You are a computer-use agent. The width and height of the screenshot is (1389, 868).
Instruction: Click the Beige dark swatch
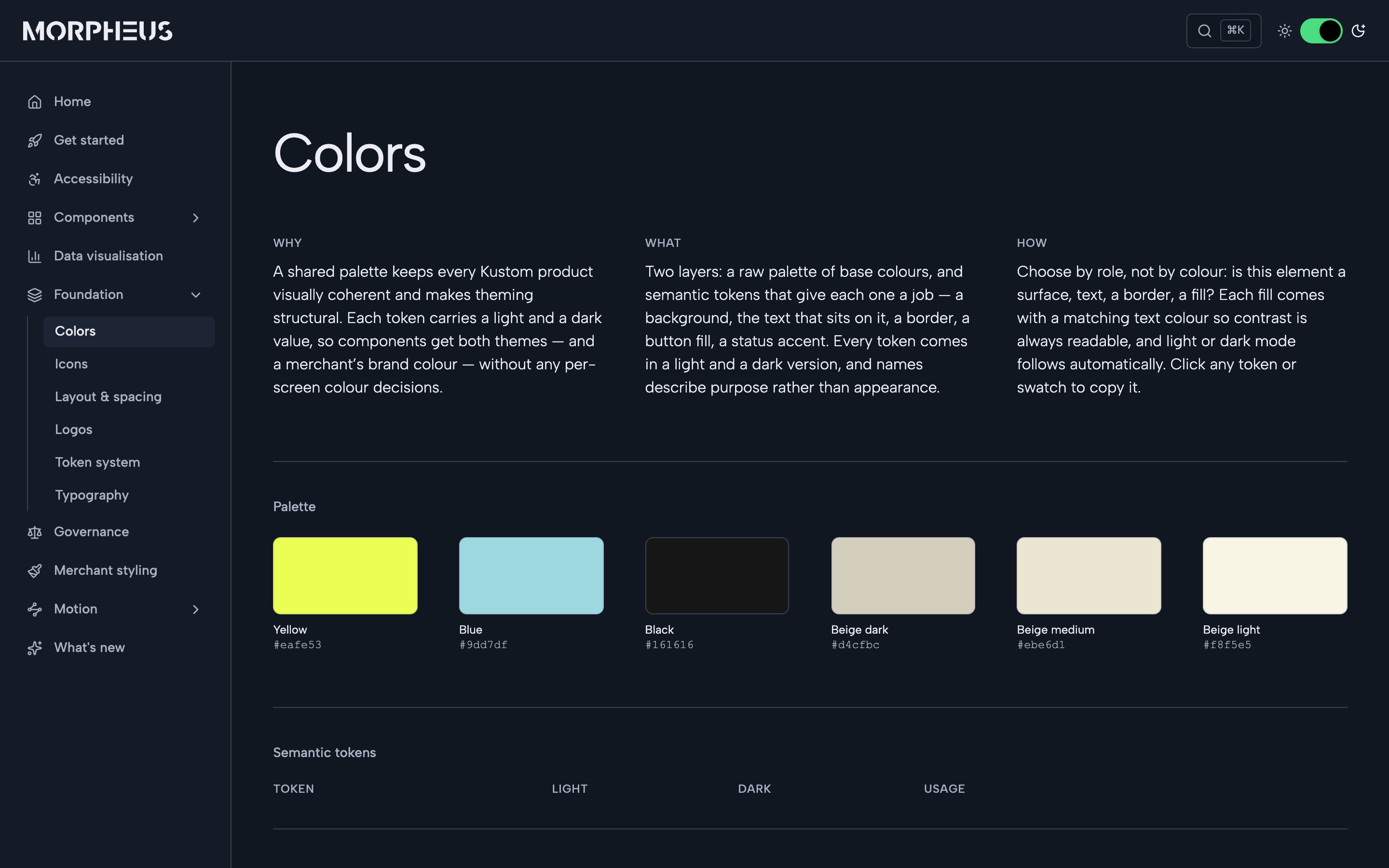click(x=903, y=575)
